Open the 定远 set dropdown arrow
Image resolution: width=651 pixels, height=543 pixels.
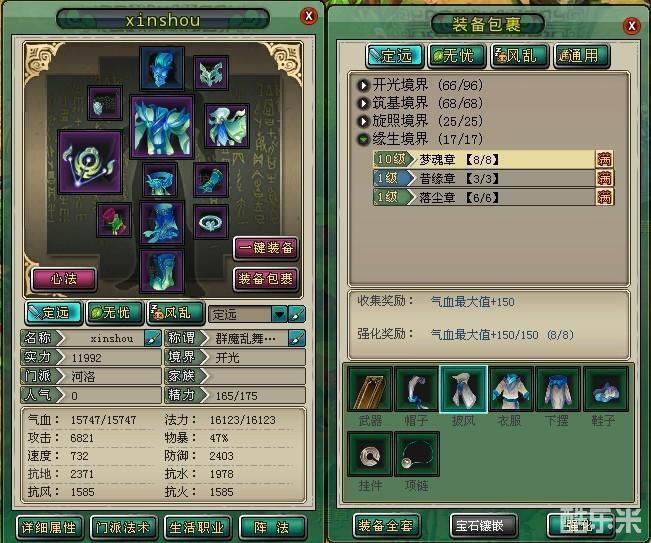(x=280, y=314)
